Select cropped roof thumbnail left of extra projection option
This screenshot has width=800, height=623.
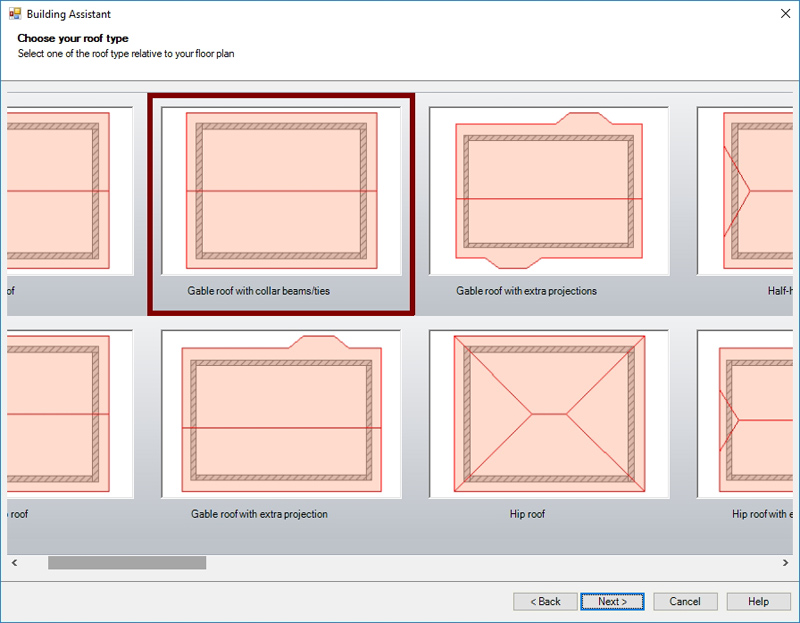click(70, 413)
